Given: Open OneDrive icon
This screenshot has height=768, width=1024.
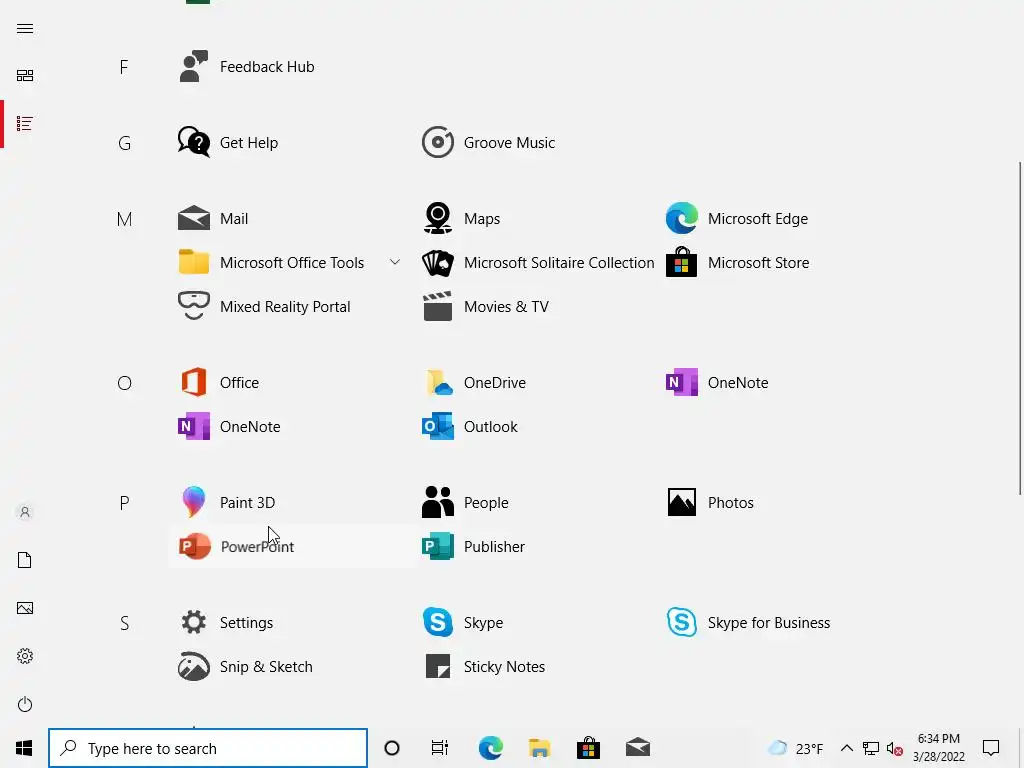Looking at the screenshot, I should 439,383.
